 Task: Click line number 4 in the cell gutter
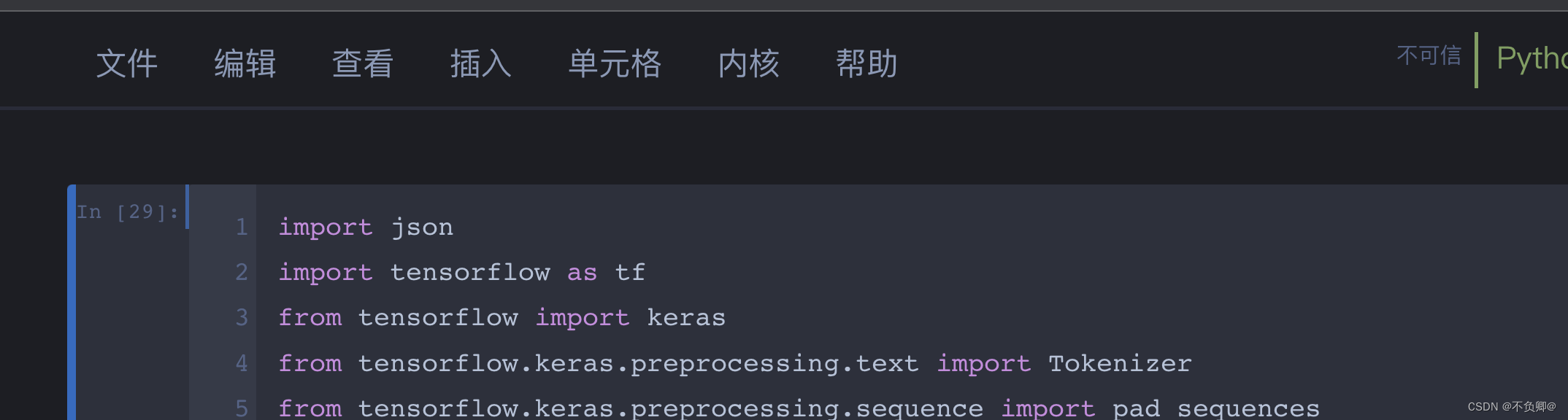click(241, 363)
